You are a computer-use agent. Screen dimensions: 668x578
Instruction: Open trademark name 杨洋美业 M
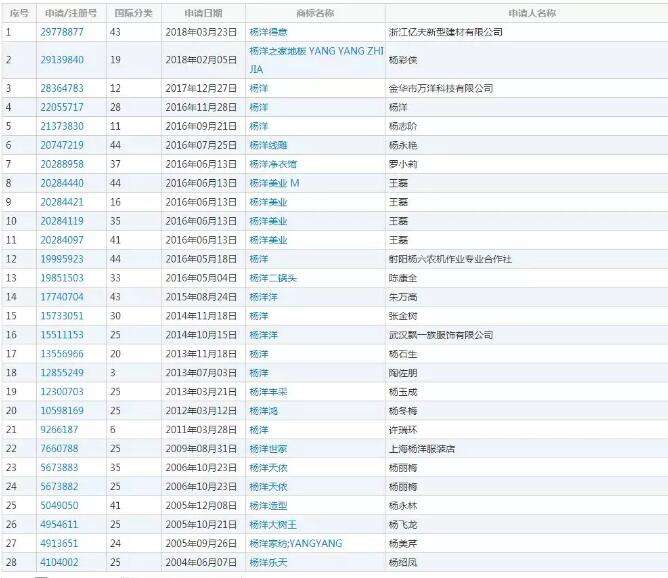[274, 183]
